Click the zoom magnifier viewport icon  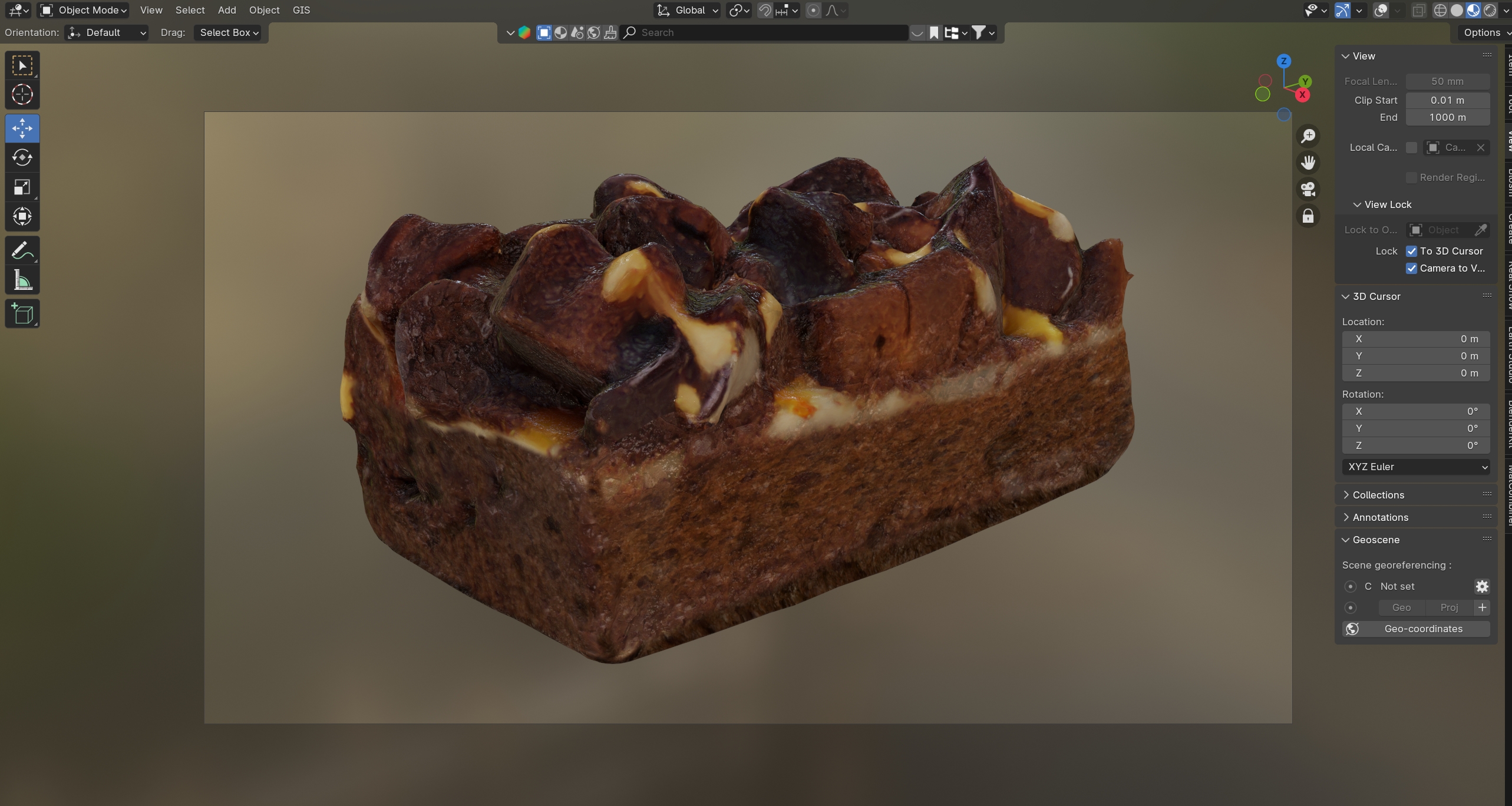coord(1308,136)
